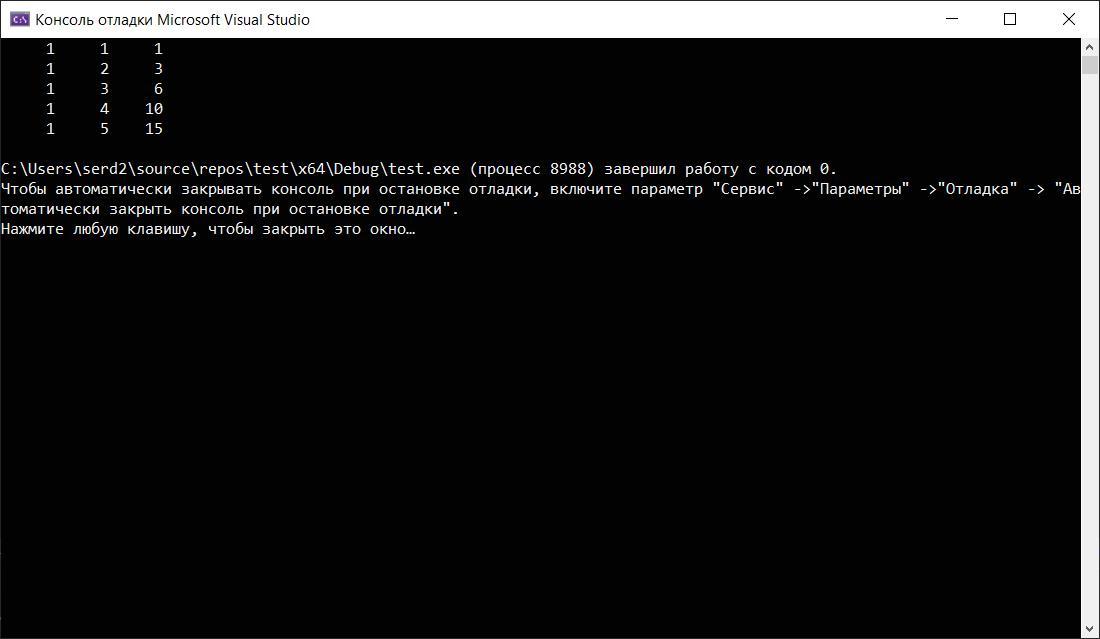1100x639 pixels.
Task: Click the title text "Консоль отладки Microsoft Visual Studio"
Action: [173, 20]
